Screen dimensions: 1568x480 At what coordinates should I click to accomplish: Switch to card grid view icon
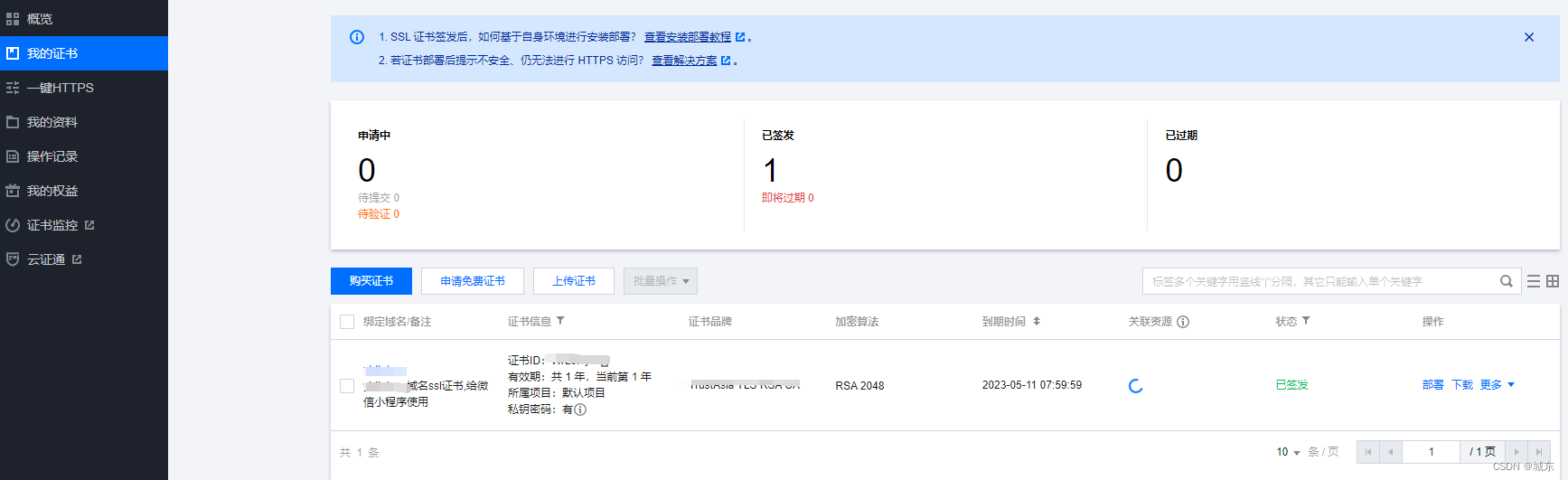click(1553, 281)
